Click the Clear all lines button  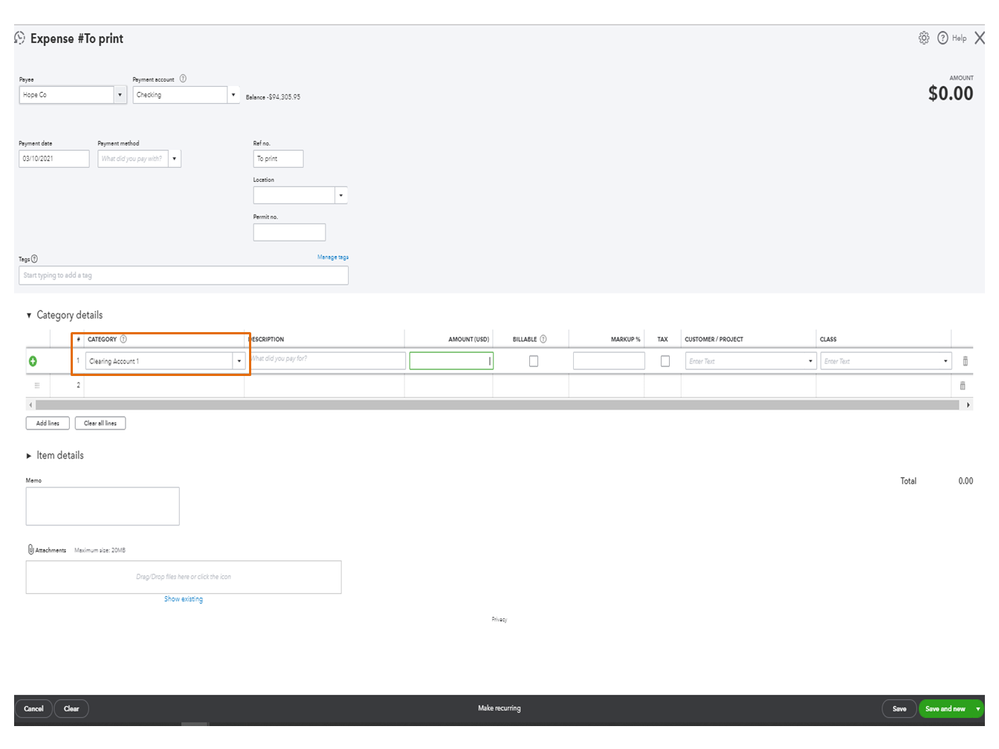point(100,423)
